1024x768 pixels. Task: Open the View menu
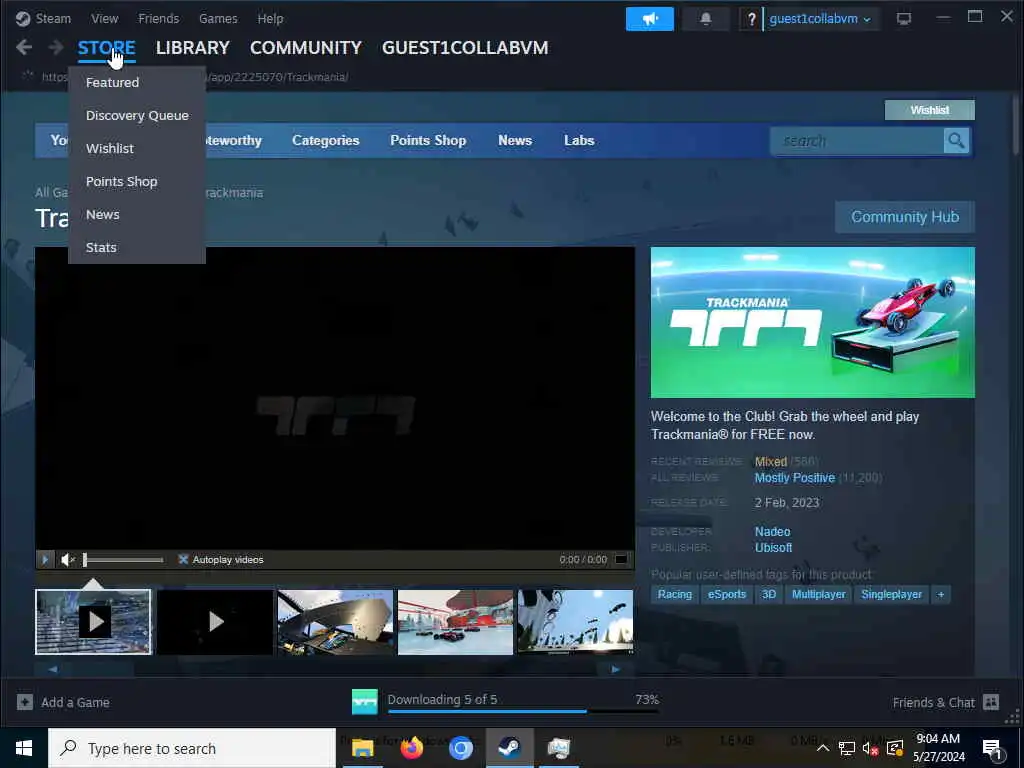point(104,18)
